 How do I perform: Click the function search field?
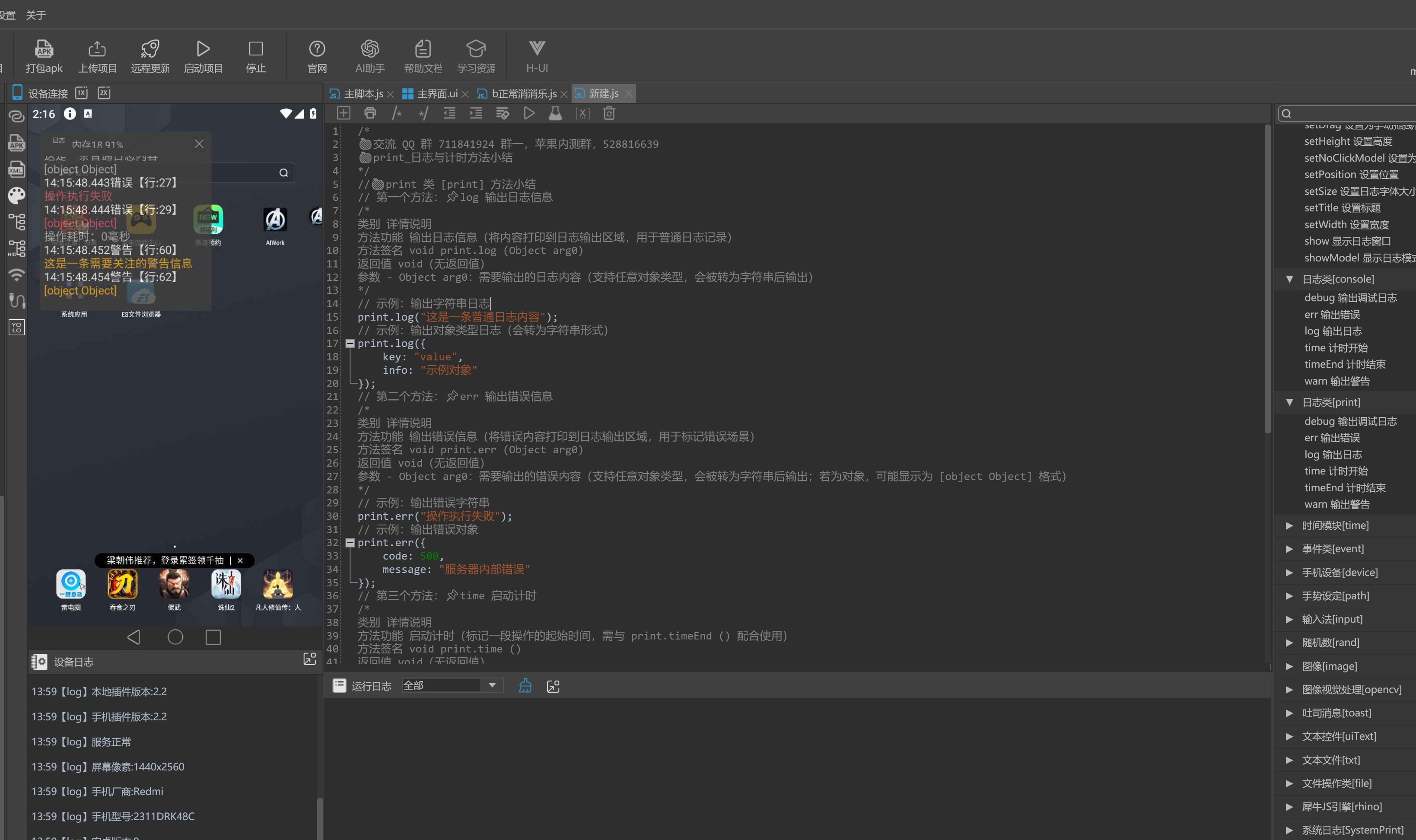(1347, 113)
